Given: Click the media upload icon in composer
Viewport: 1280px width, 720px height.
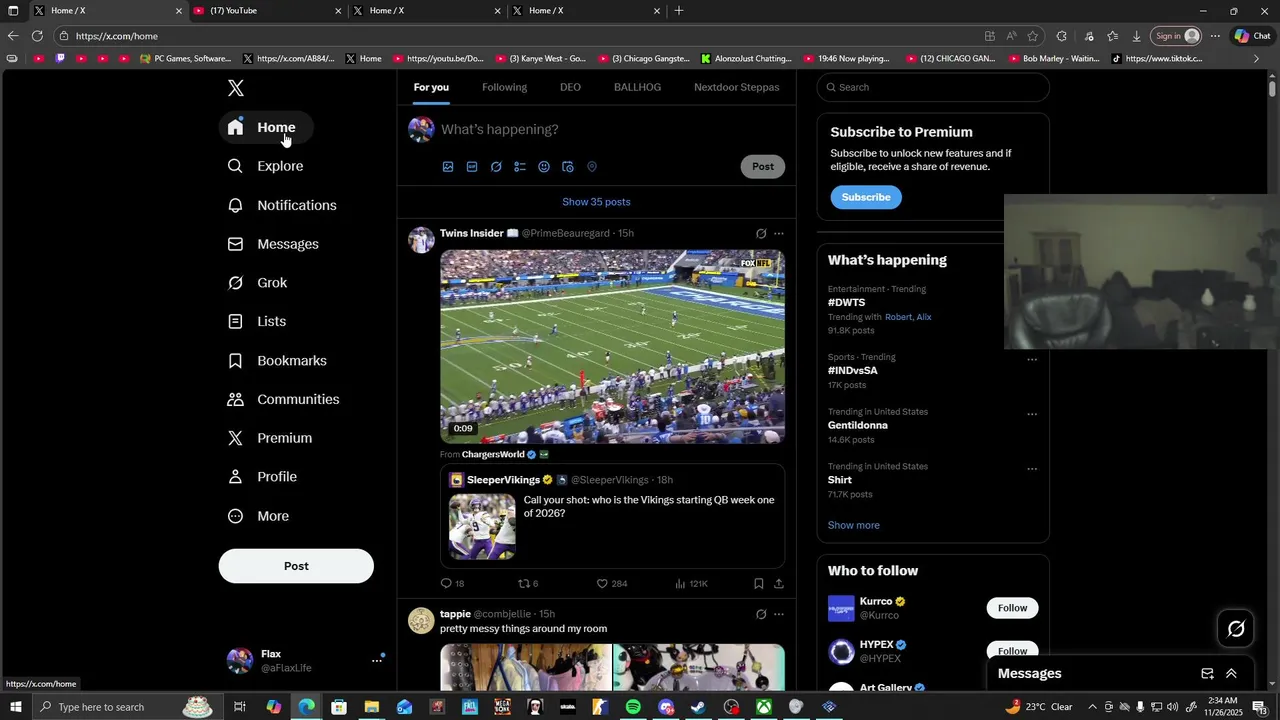Looking at the screenshot, I should pos(448,167).
